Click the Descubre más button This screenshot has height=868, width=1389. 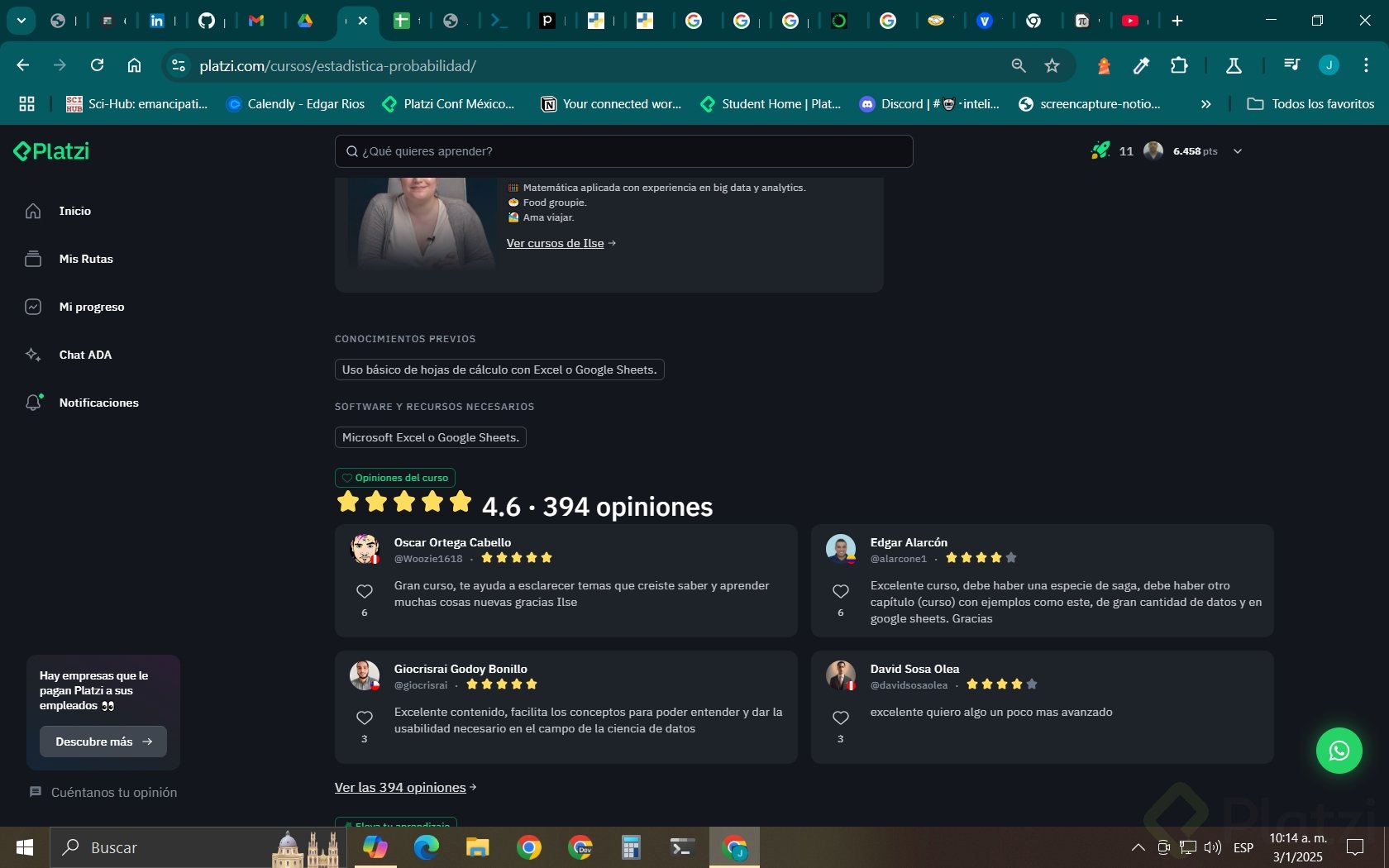point(103,742)
